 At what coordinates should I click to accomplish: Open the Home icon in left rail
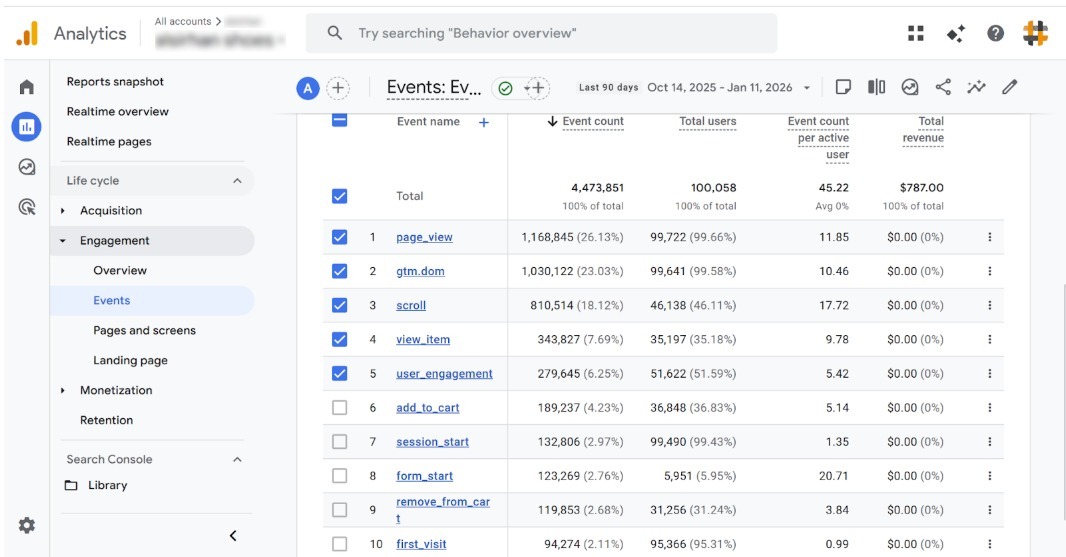(27, 87)
